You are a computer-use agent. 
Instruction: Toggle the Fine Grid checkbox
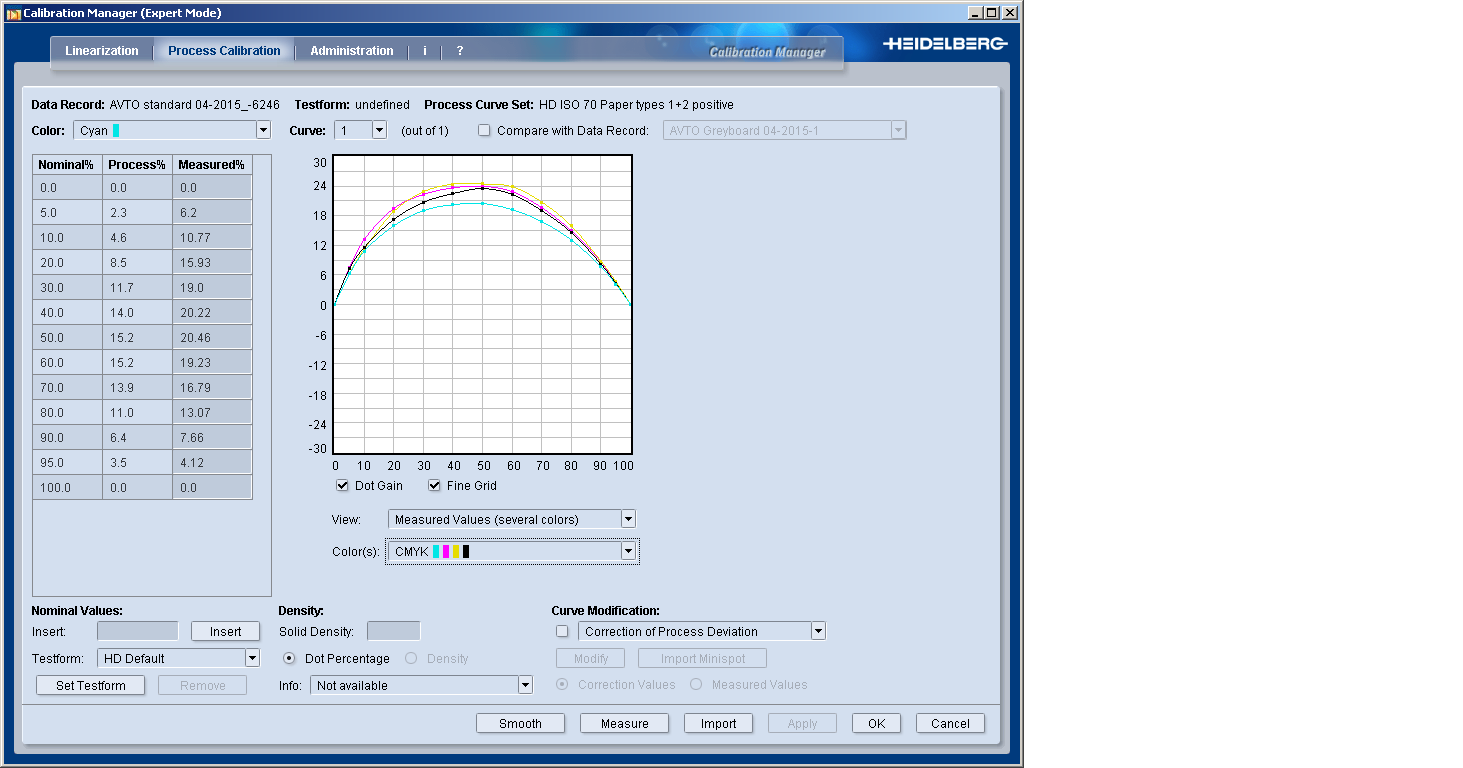[x=435, y=486]
